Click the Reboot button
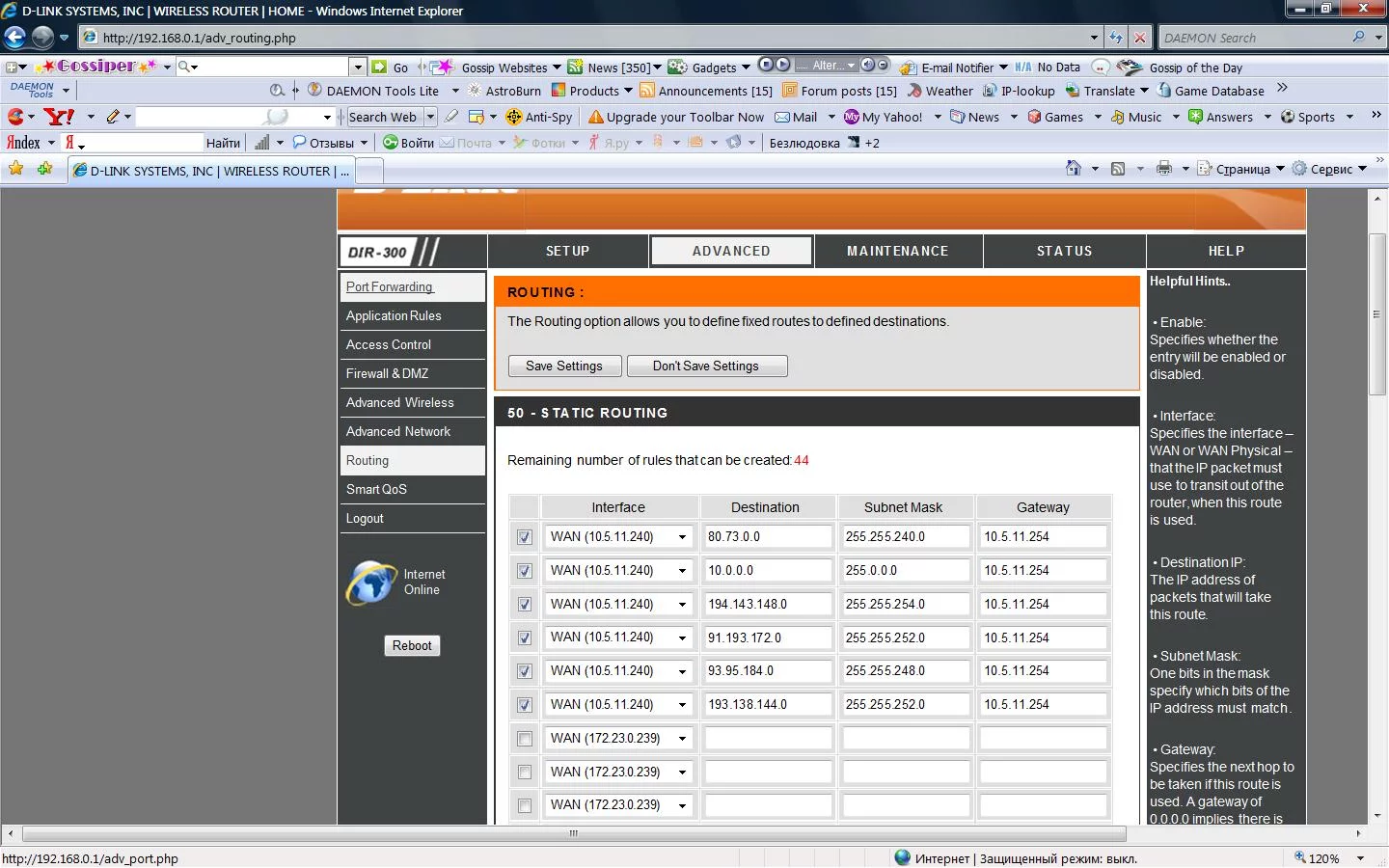The width and height of the screenshot is (1389, 868). point(412,646)
